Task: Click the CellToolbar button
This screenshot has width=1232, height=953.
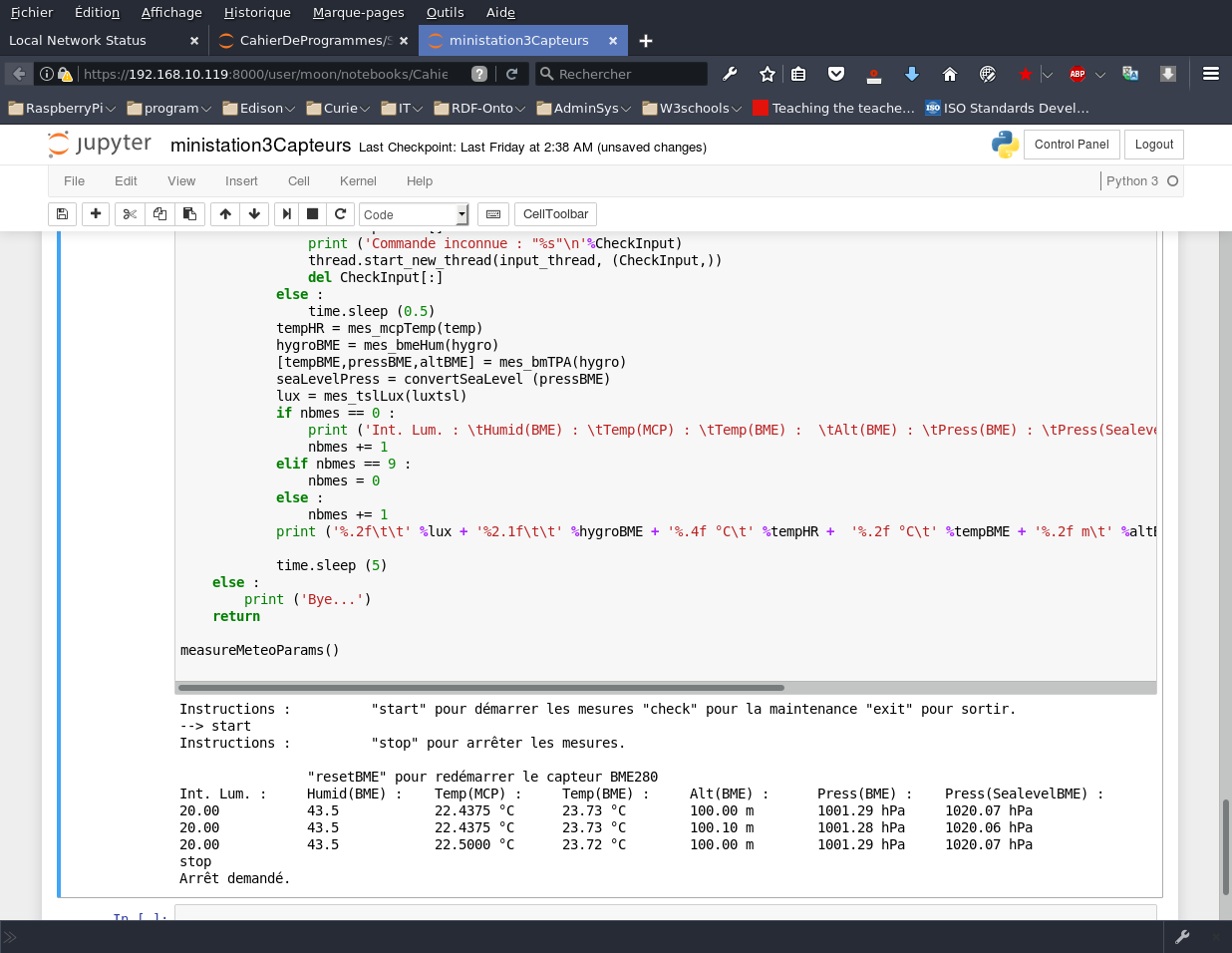Action: pyautogui.click(x=555, y=214)
